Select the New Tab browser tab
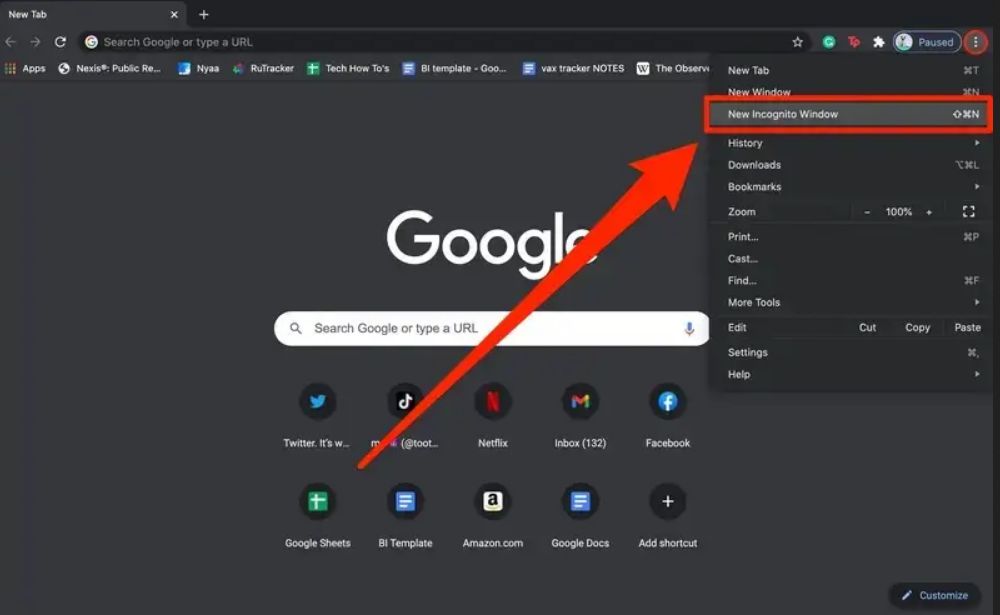 click(x=92, y=14)
